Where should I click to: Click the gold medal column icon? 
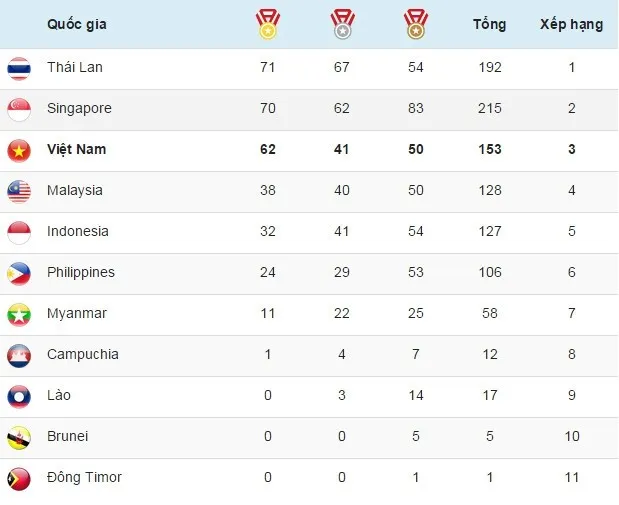click(268, 24)
